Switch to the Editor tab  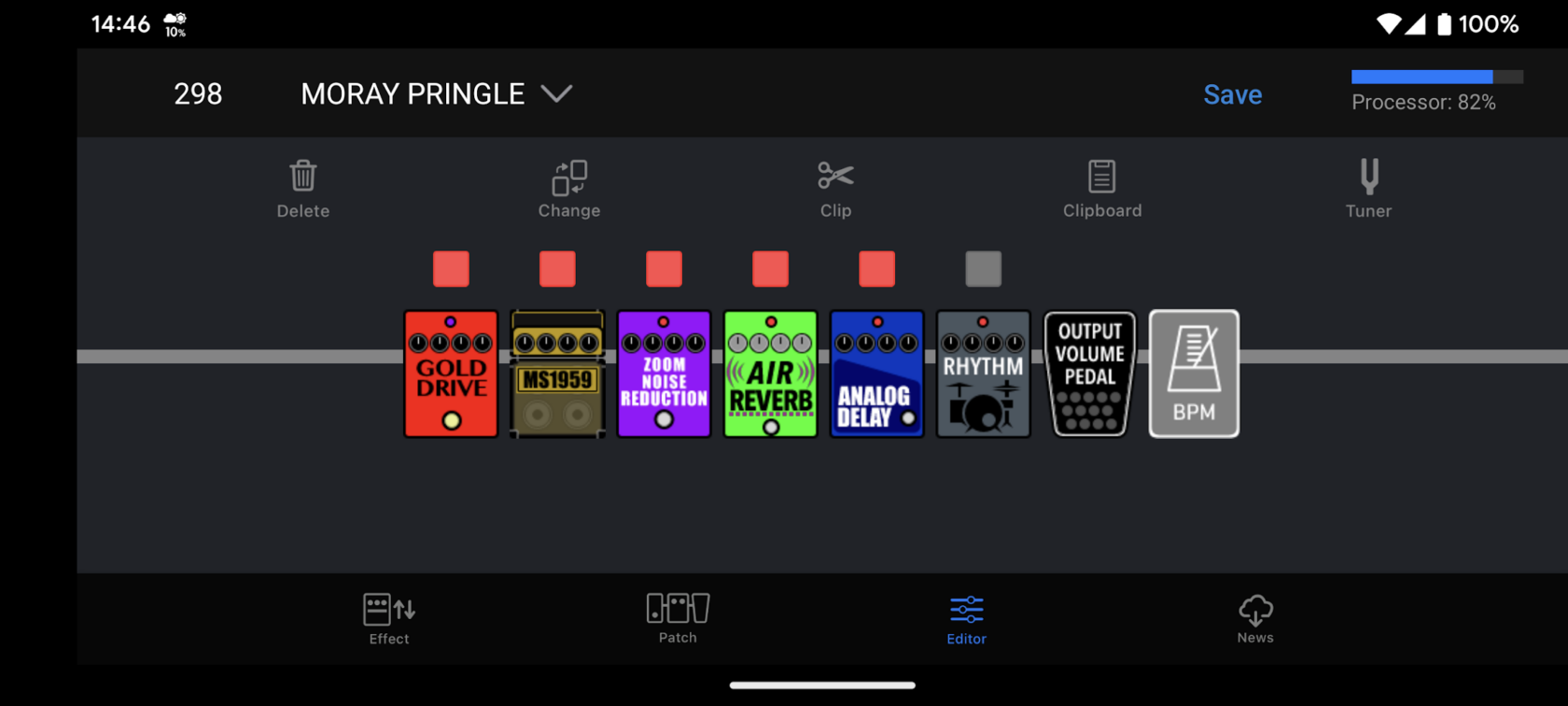(x=966, y=619)
